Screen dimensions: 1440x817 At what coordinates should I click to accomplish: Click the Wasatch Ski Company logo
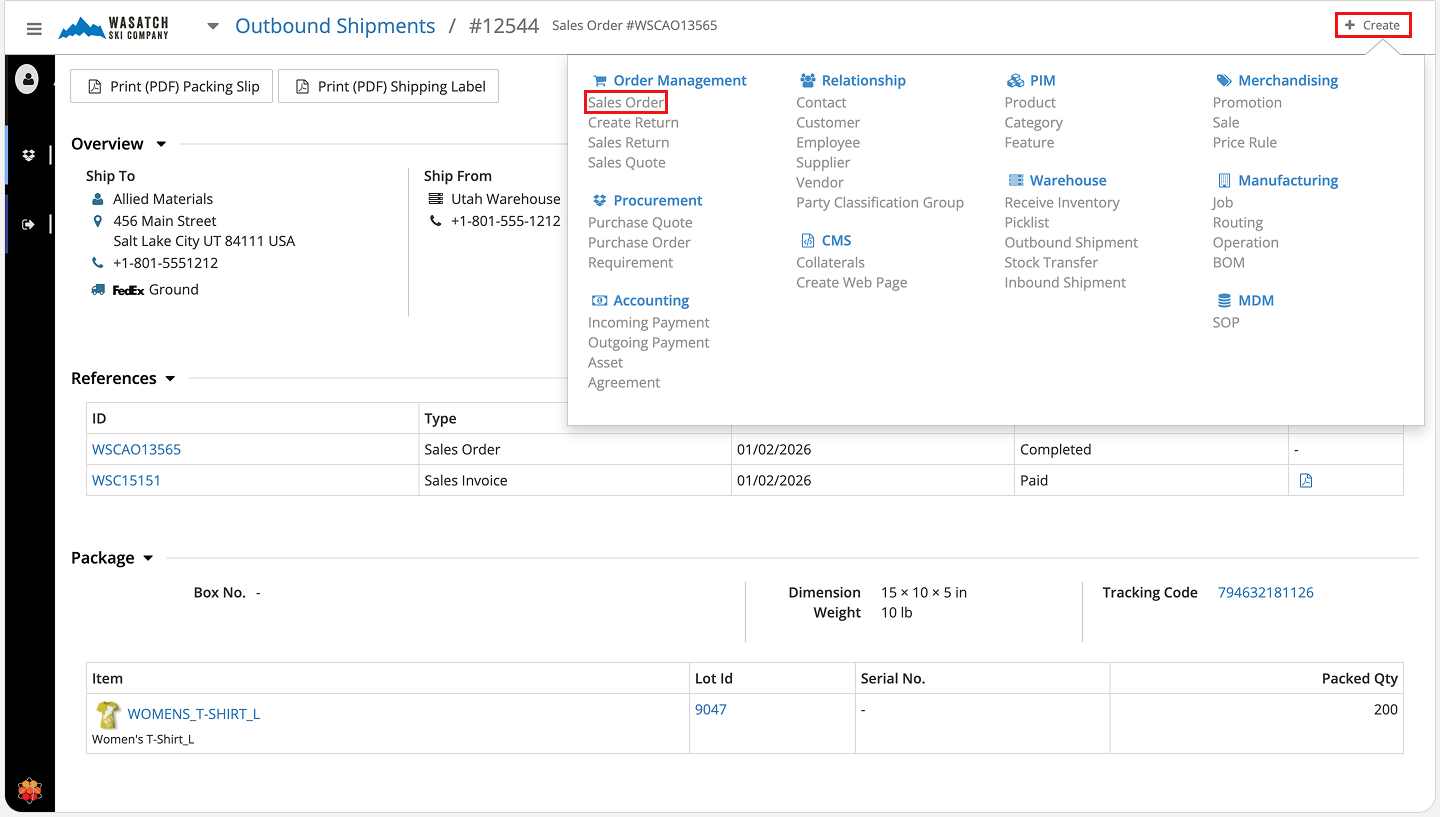tap(114, 28)
